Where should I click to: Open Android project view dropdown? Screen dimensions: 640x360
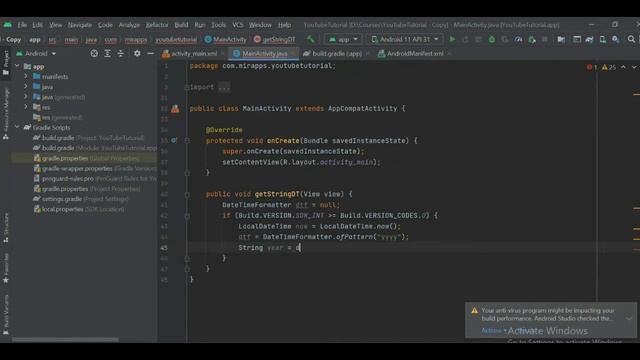click(36, 53)
